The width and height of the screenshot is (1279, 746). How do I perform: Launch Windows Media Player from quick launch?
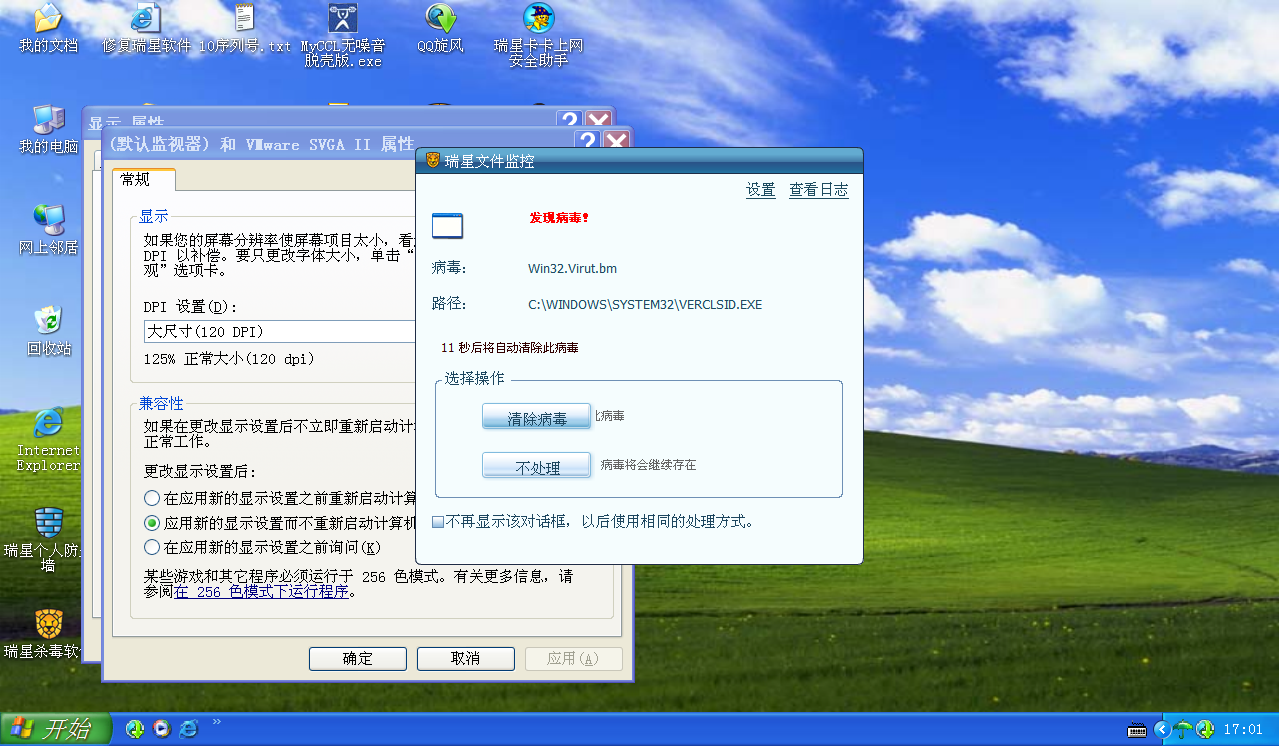click(161, 729)
